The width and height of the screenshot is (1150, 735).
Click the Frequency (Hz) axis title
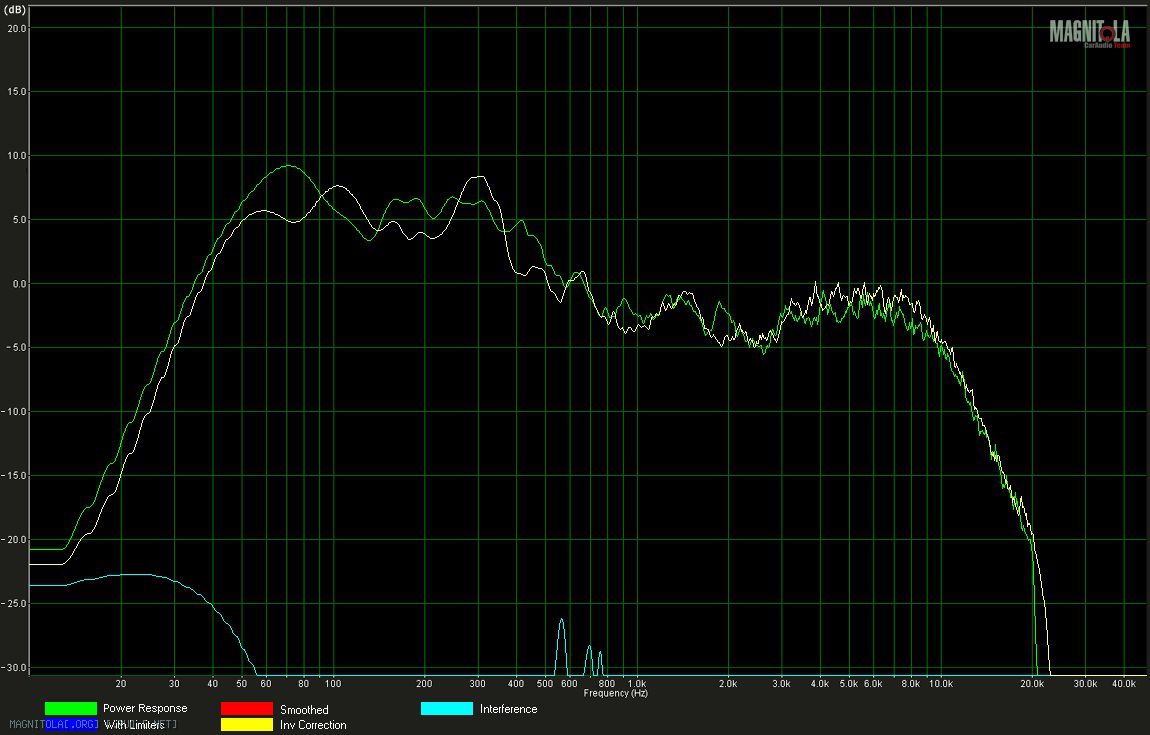coord(615,693)
